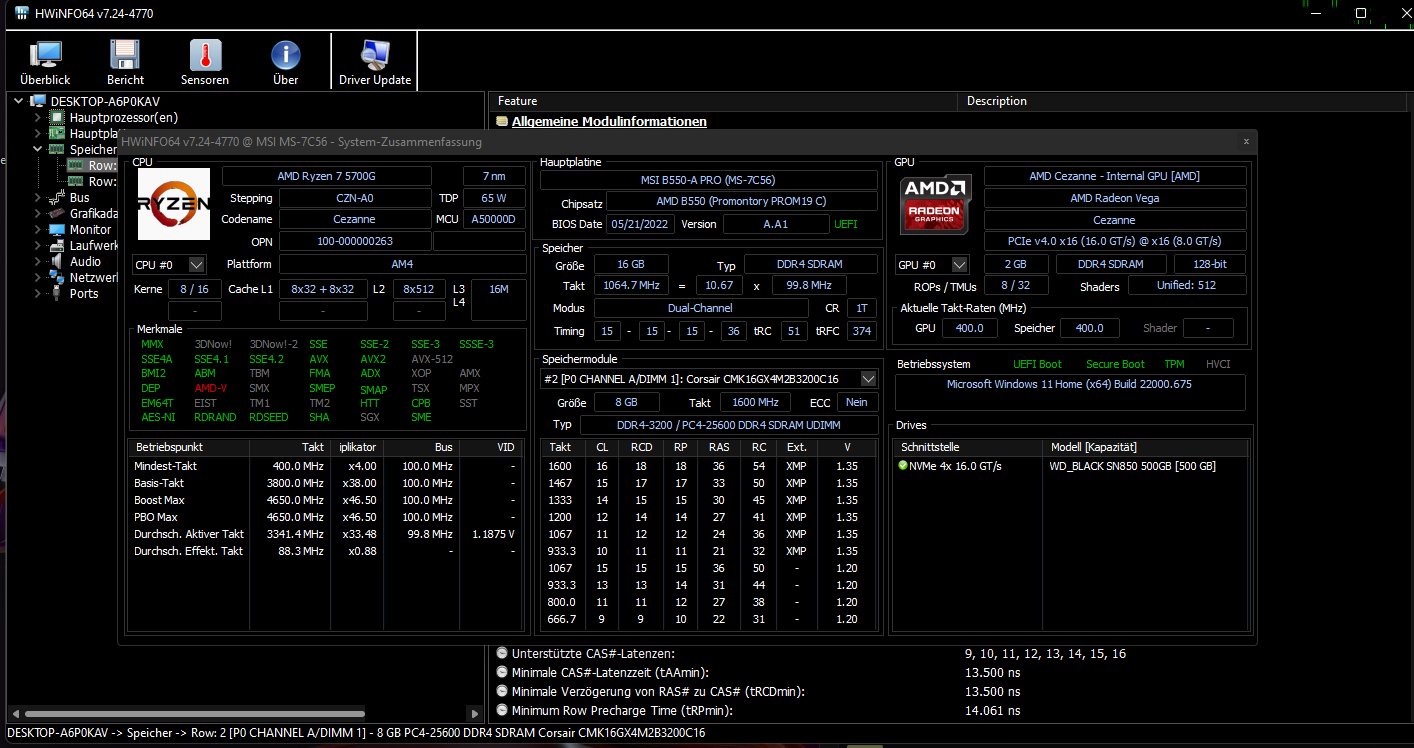Expand the Bus node chevron
Image resolution: width=1414 pixels, height=748 pixels.
point(38,198)
